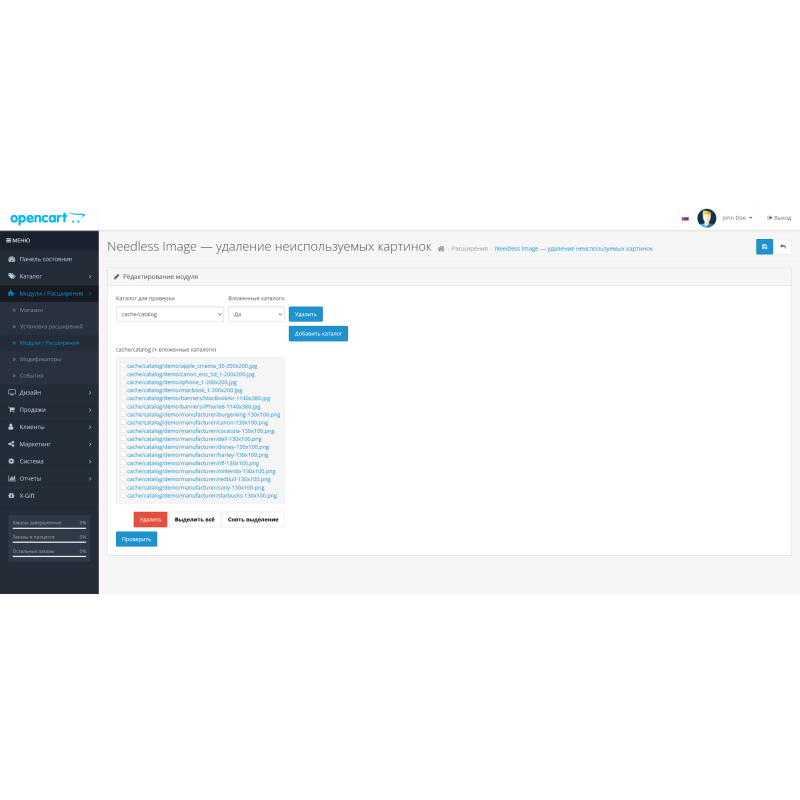Tick the checkbox for burgerking-130x100.png
Screen dimensions: 800x800
pos(123,414)
